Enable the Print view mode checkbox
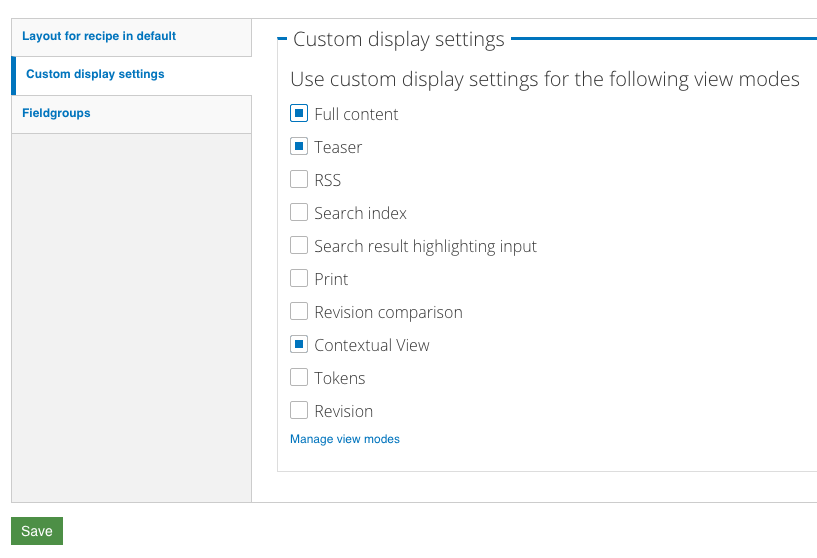Viewport: 817px width, 558px height. coord(299,279)
